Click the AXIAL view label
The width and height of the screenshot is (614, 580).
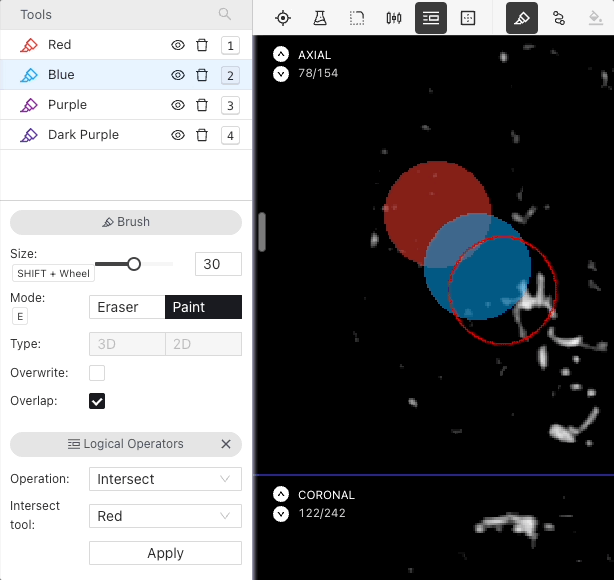coord(314,55)
